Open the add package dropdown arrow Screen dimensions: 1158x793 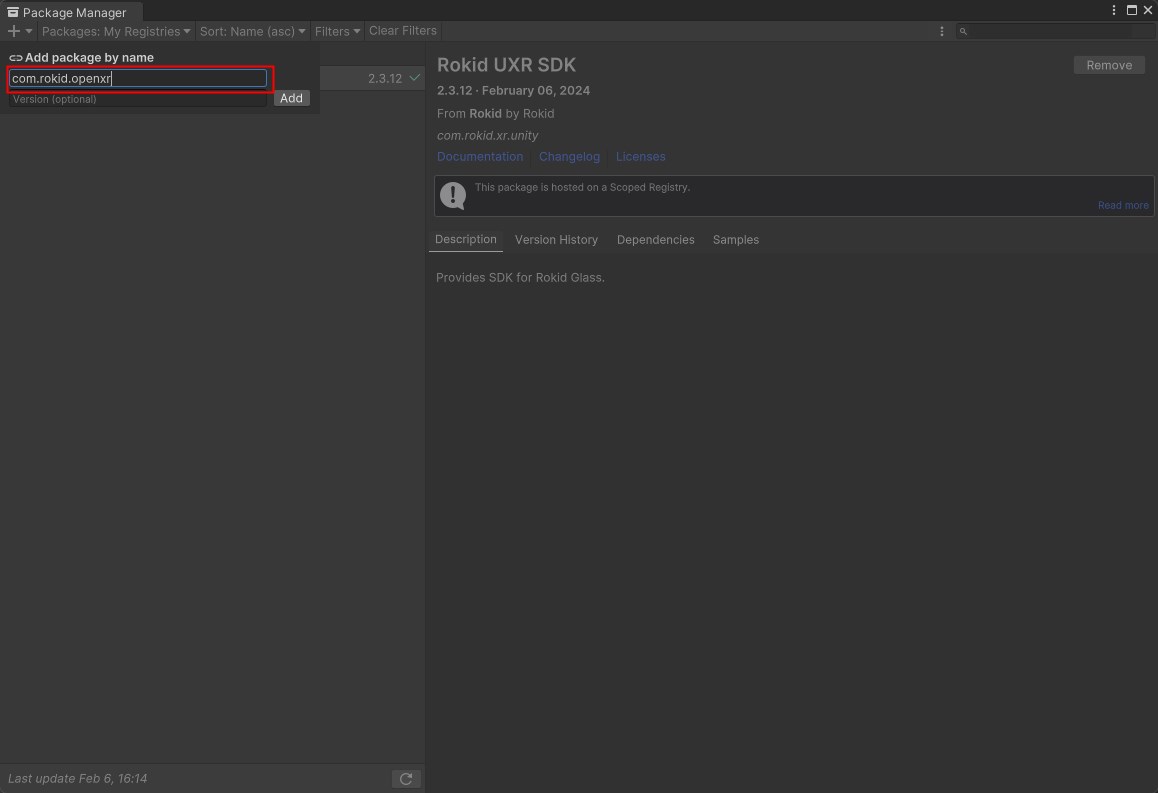(29, 31)
